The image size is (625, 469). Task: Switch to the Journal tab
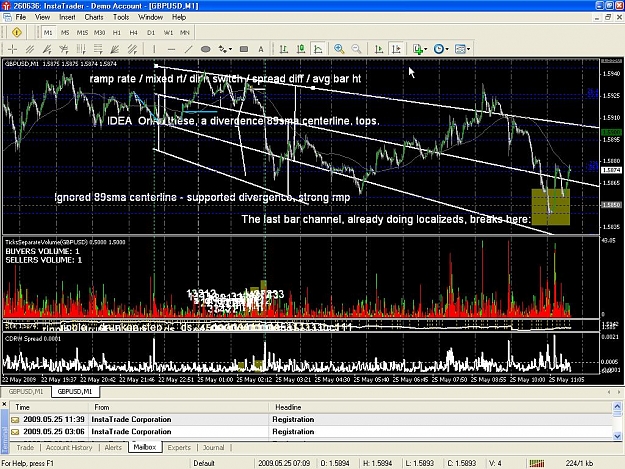click(x=214, y=447)
